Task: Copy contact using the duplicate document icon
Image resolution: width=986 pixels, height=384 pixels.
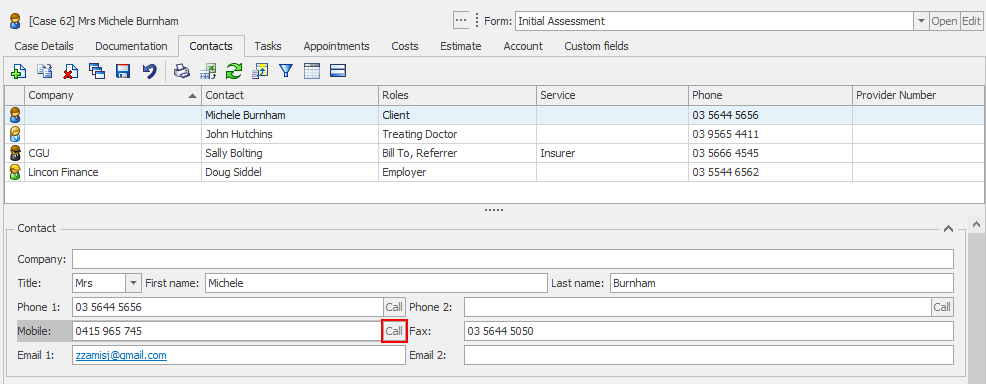Action: (x=45, y=71)
